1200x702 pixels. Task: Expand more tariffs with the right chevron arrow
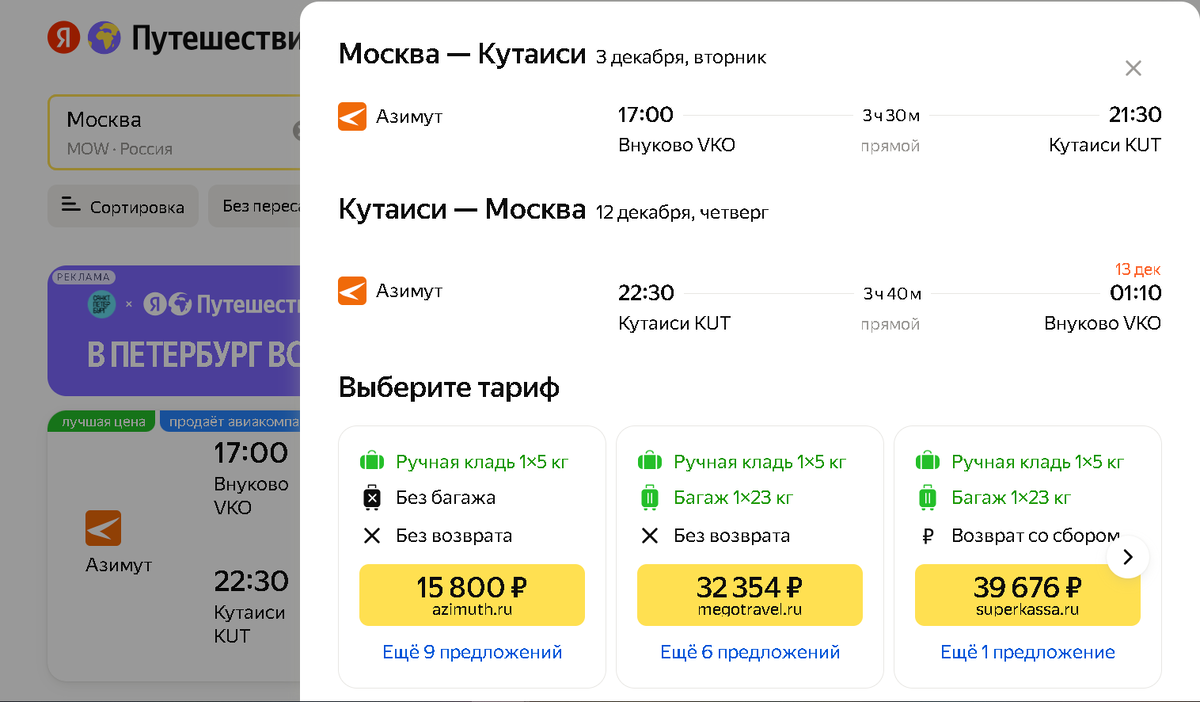(x=1127, y=557)
